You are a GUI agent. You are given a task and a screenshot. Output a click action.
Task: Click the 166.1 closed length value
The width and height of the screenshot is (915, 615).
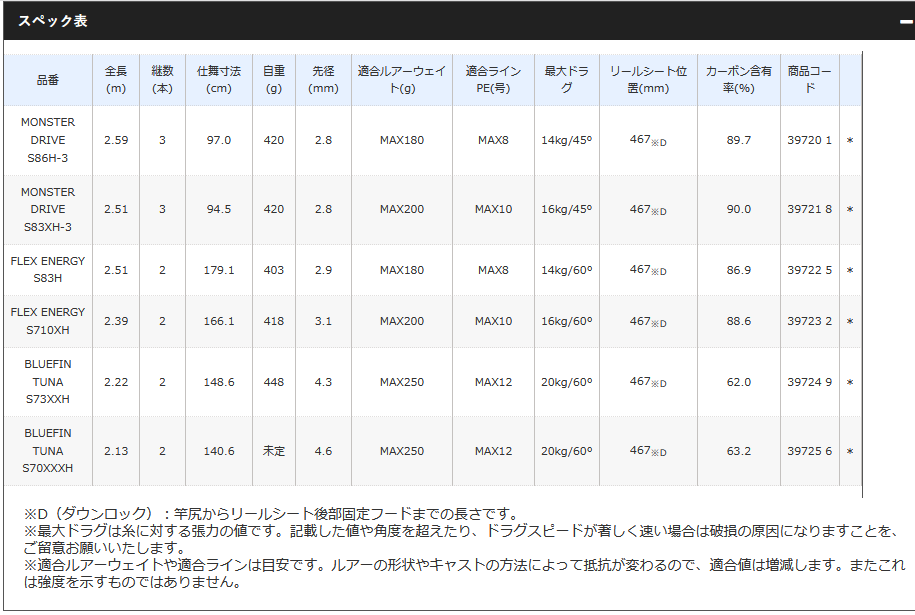[x=219, y=321]
